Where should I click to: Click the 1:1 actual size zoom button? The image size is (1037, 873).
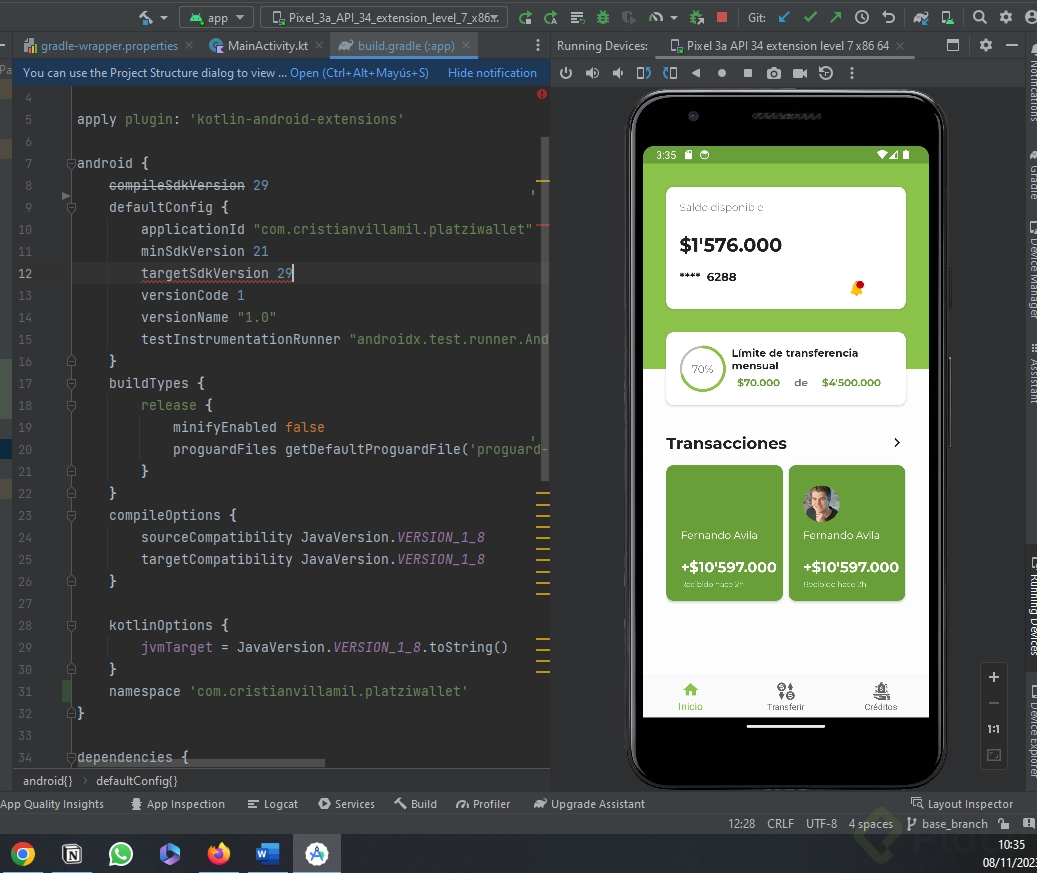click(993, 729)
